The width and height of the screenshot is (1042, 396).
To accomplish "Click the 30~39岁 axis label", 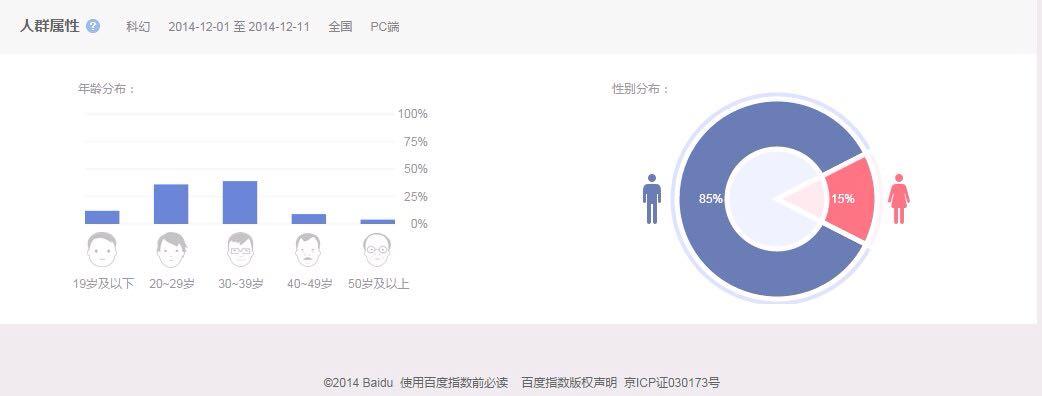I will [x=241, y=284].
